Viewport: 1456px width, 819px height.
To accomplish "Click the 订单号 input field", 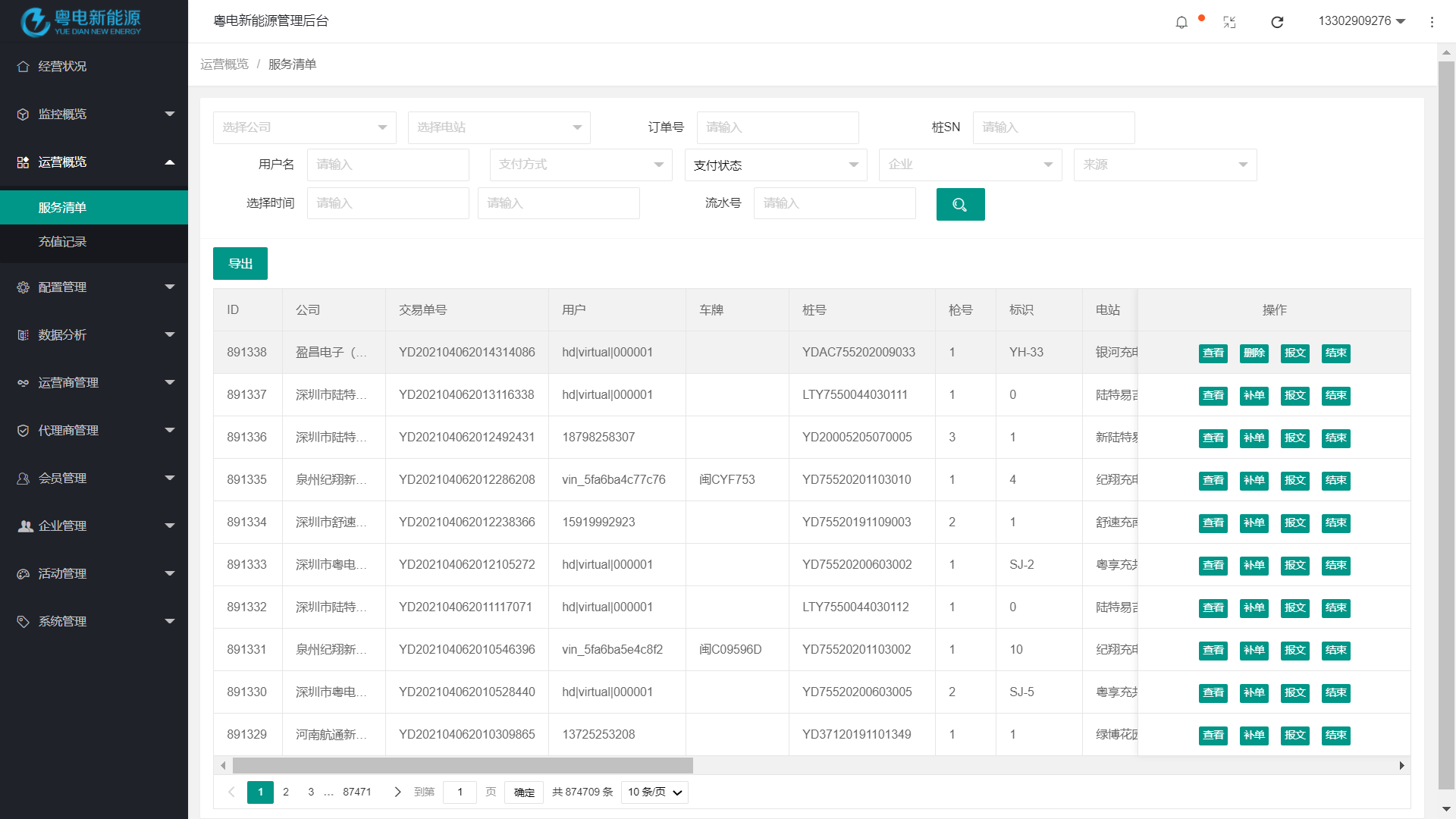I will [777, 127].
